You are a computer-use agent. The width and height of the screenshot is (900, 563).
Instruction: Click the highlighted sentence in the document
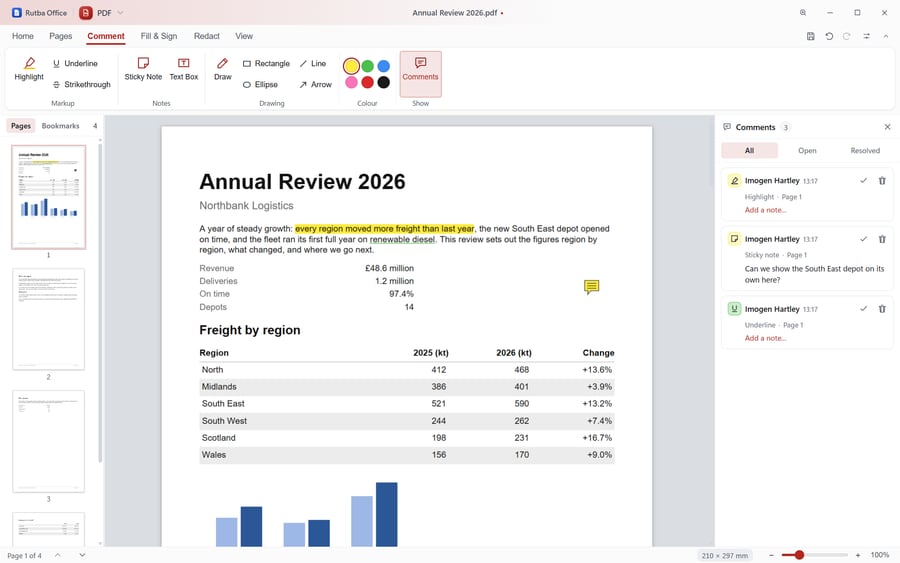pos(385,228)
